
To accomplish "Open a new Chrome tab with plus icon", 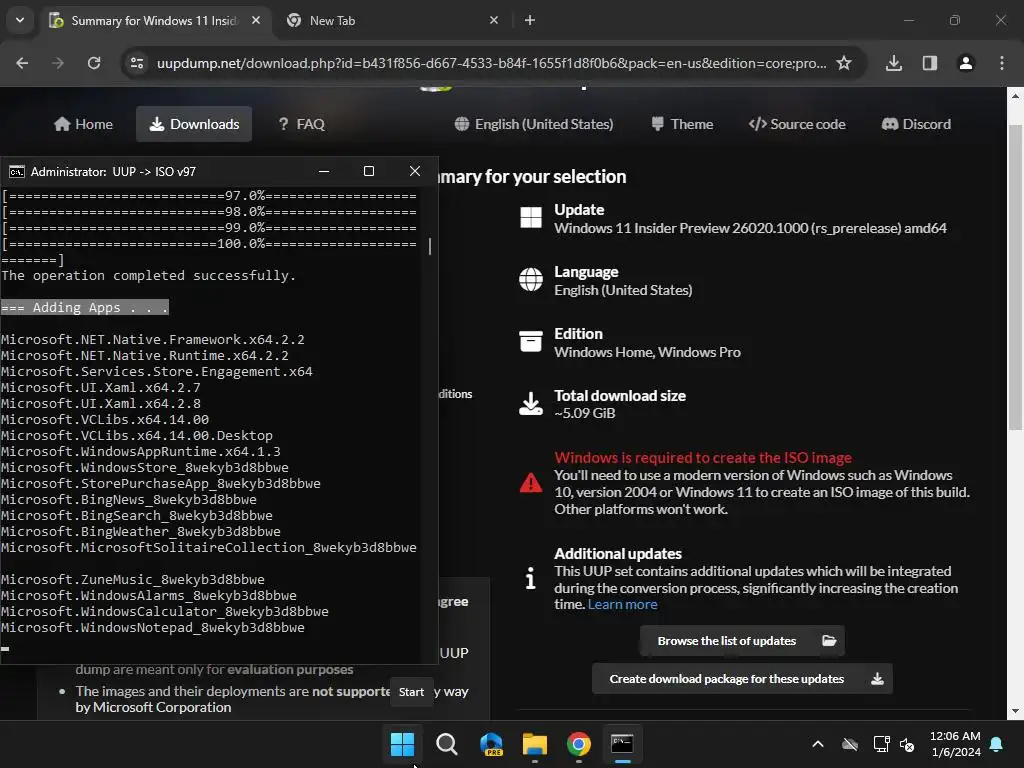I will (530, 20).
